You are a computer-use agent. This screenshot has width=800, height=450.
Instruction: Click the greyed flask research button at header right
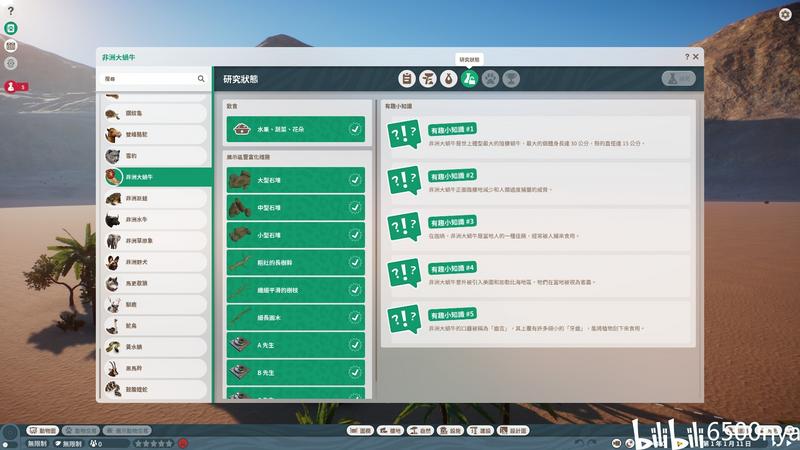click(x=679, y=79)
